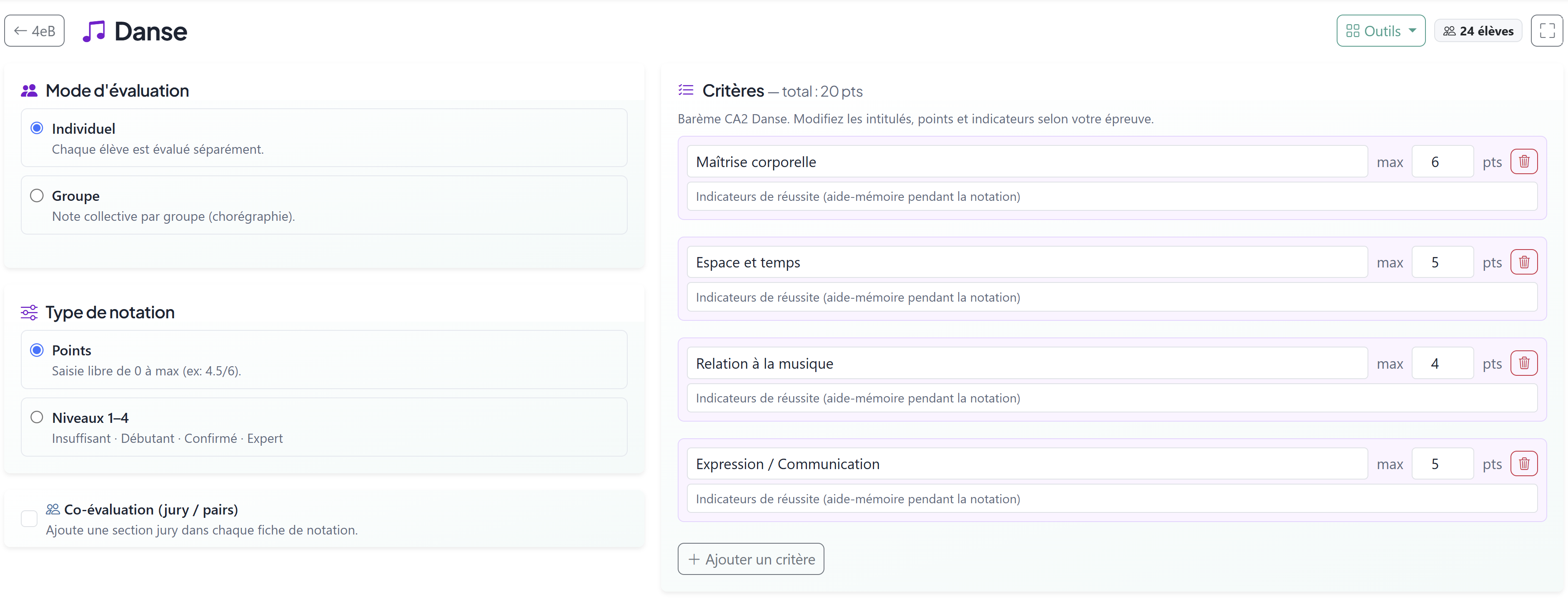
Task: Edit the Relation à la musique title field
Action: [x=1027, y=363]
